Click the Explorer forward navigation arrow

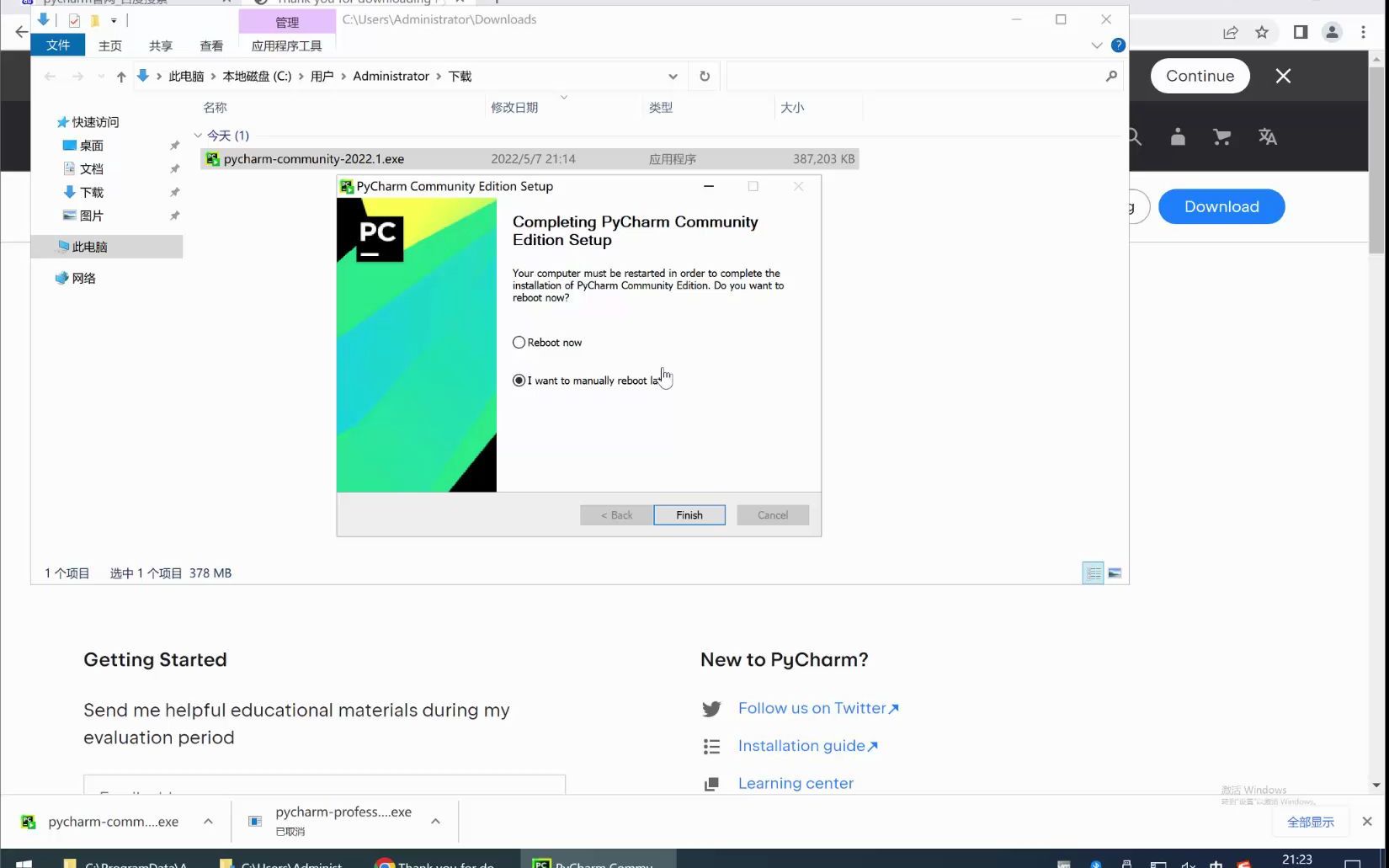tap(77, 77)
